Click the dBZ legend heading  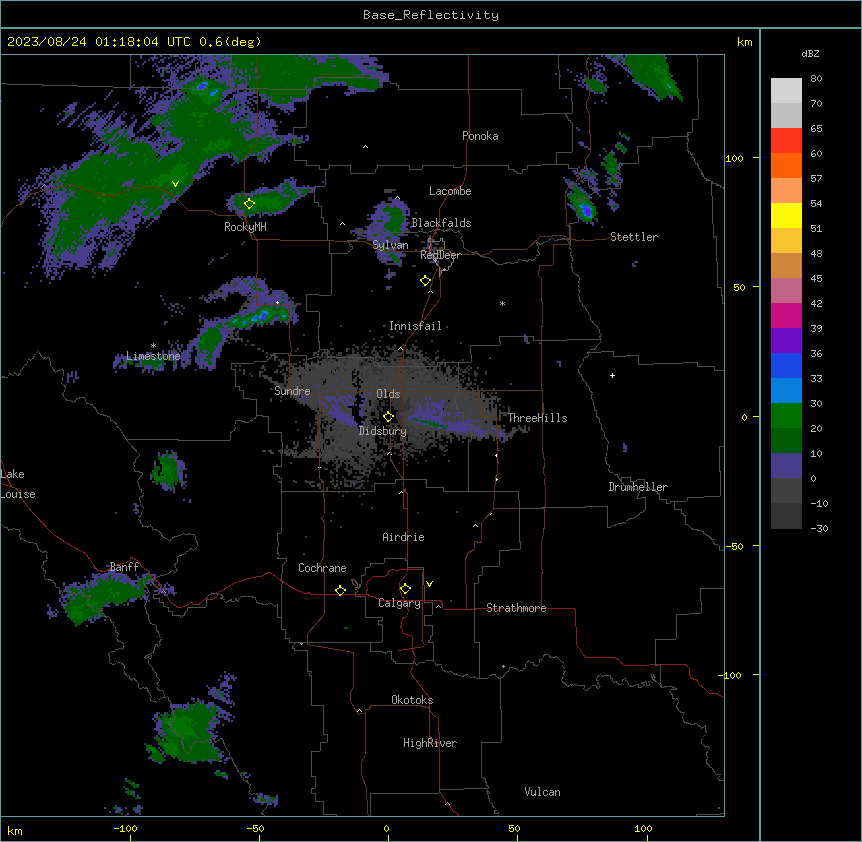(810, 53)
